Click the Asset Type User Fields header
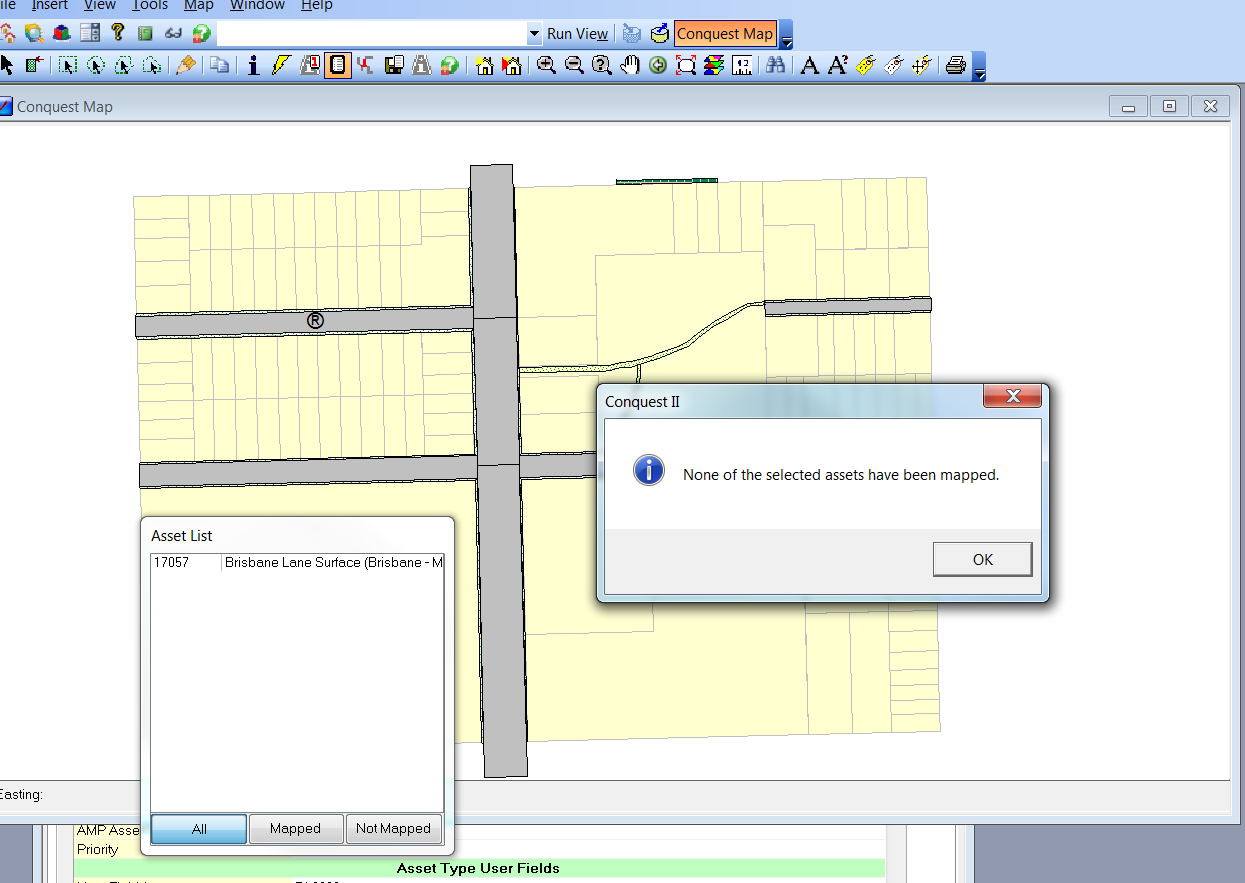 (x=478, y=868)
